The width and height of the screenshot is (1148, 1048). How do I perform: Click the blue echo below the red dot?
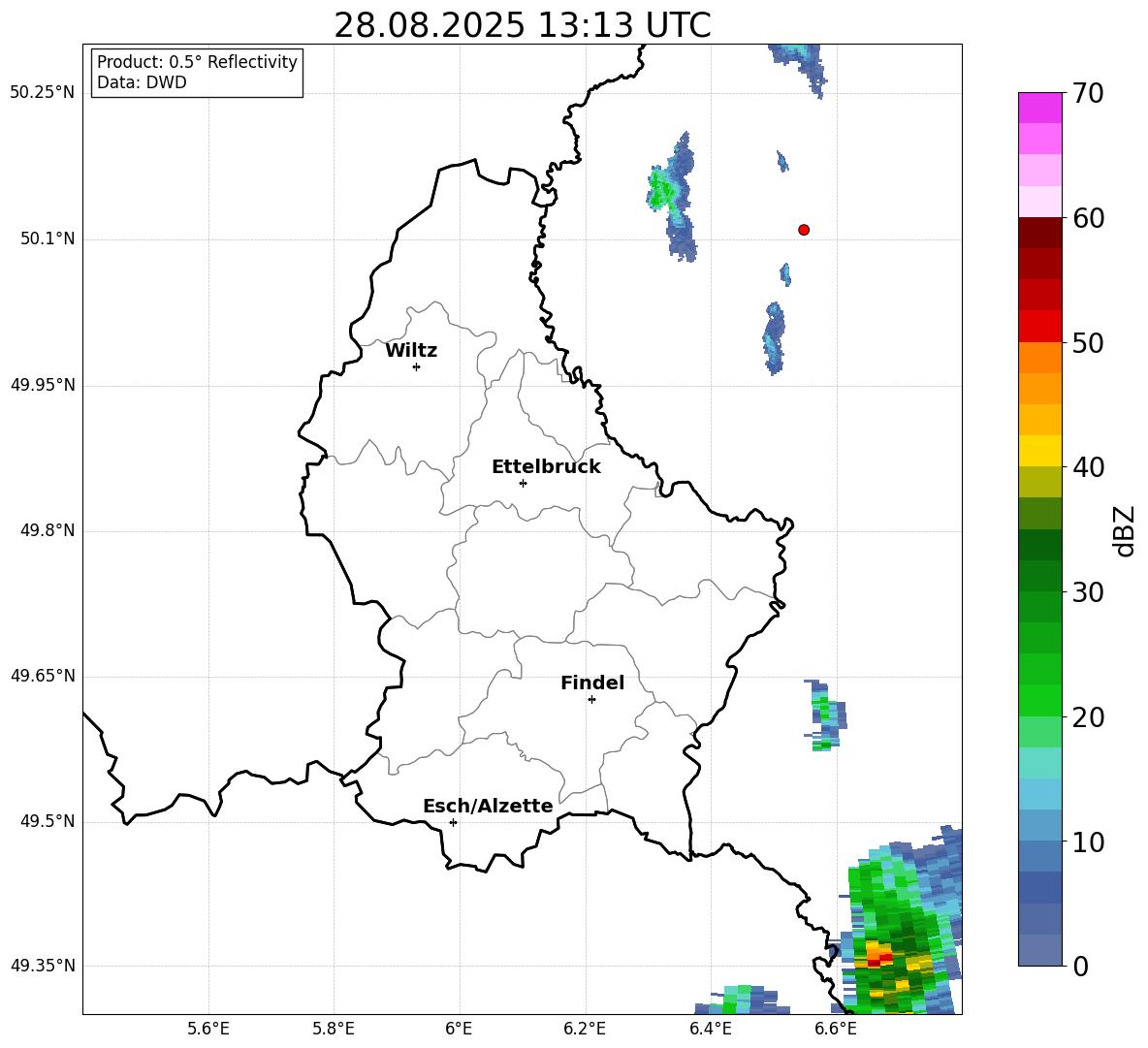(x=784, y=274)
